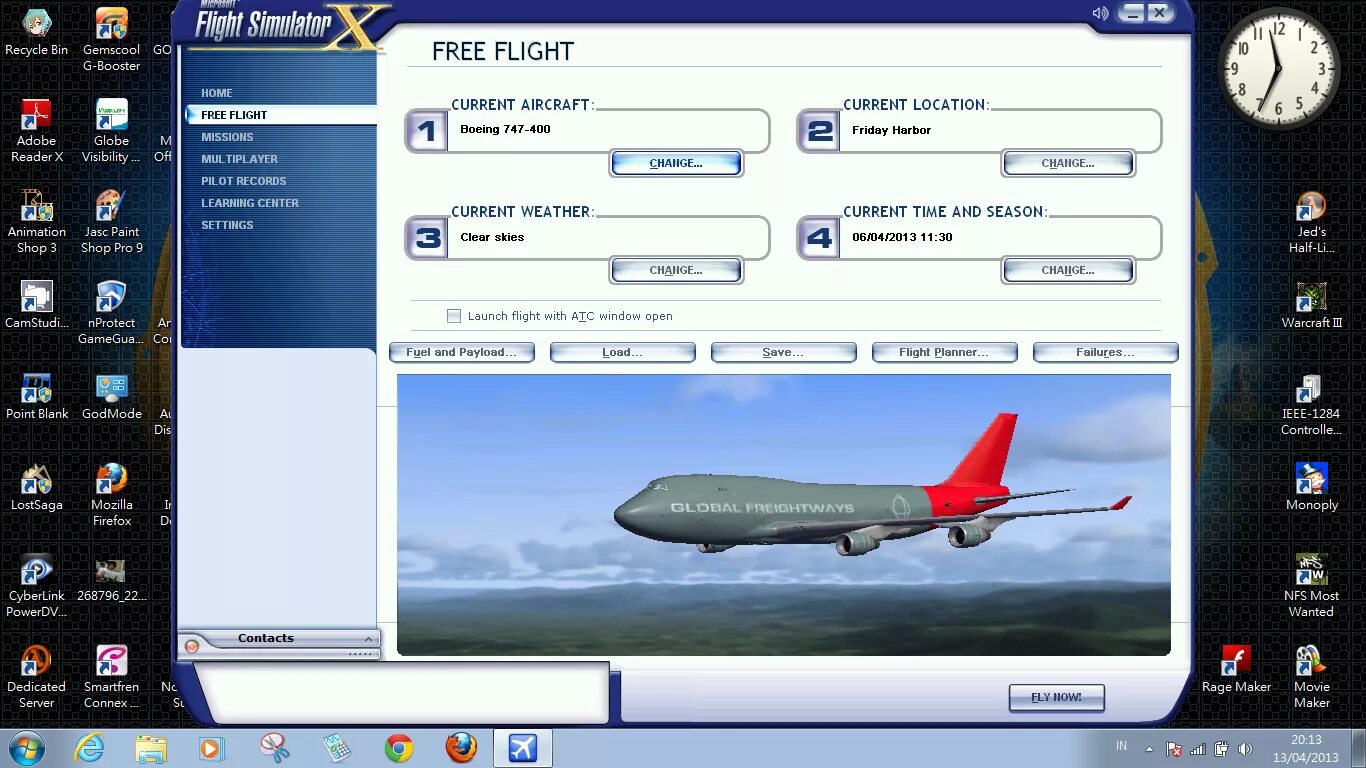This screenshot has height=768, width=1366.
Task: Change the current weather Clear skies
Action: (676, 270)
